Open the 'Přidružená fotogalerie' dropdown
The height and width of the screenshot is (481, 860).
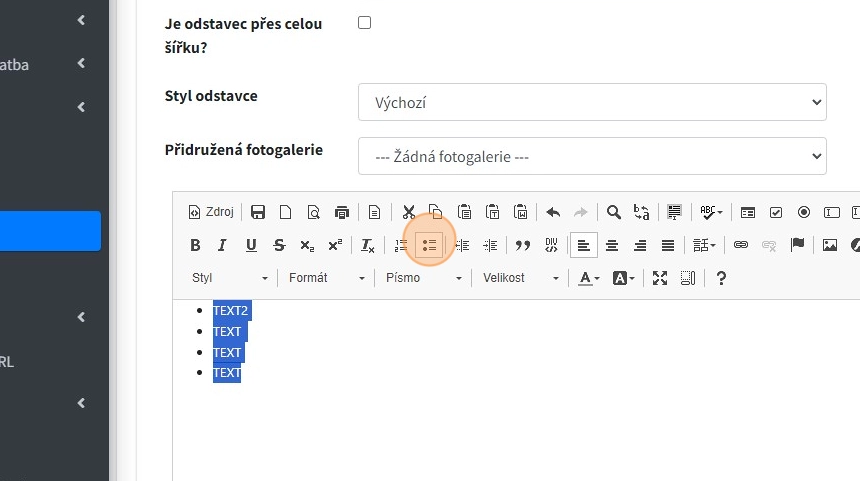click(x=592, y=156)
